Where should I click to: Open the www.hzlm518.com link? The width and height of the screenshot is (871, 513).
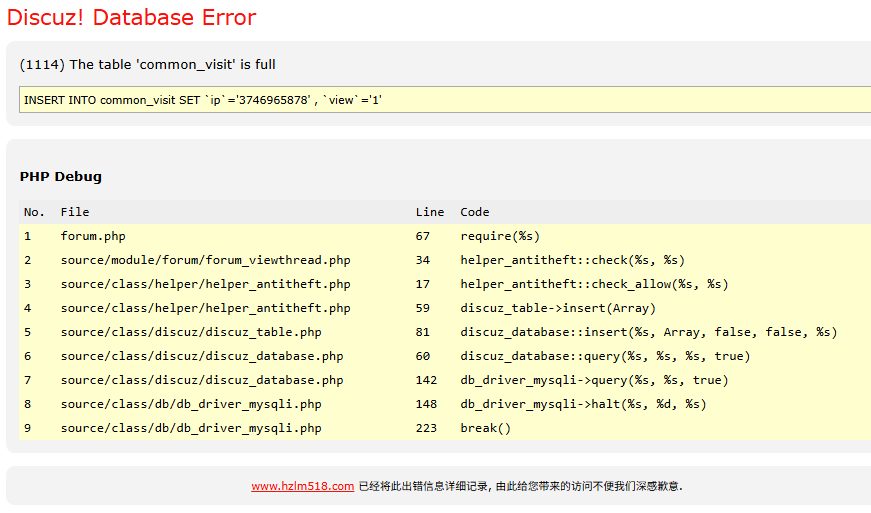click(x=302, y=486)
